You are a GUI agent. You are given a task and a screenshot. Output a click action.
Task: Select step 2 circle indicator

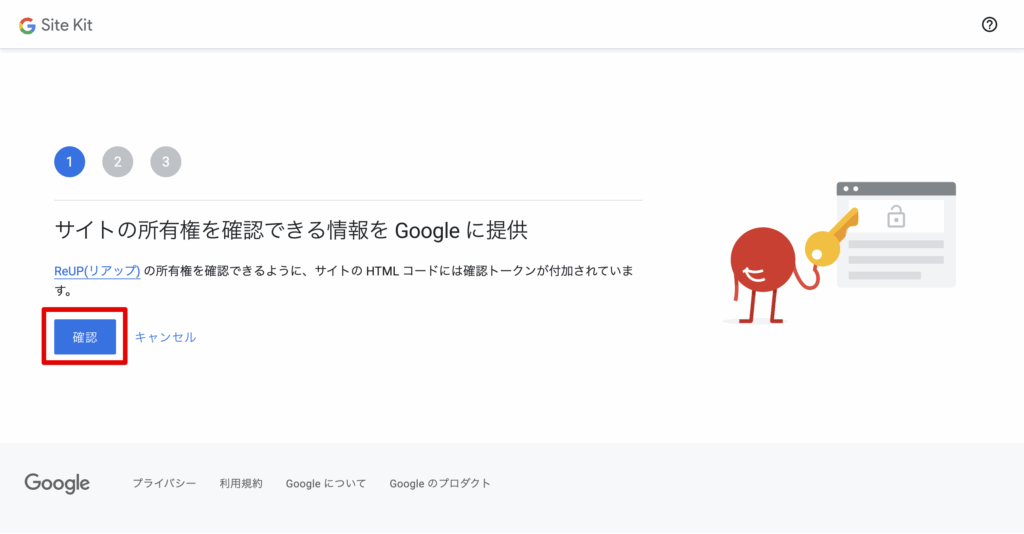click(118, 162)
